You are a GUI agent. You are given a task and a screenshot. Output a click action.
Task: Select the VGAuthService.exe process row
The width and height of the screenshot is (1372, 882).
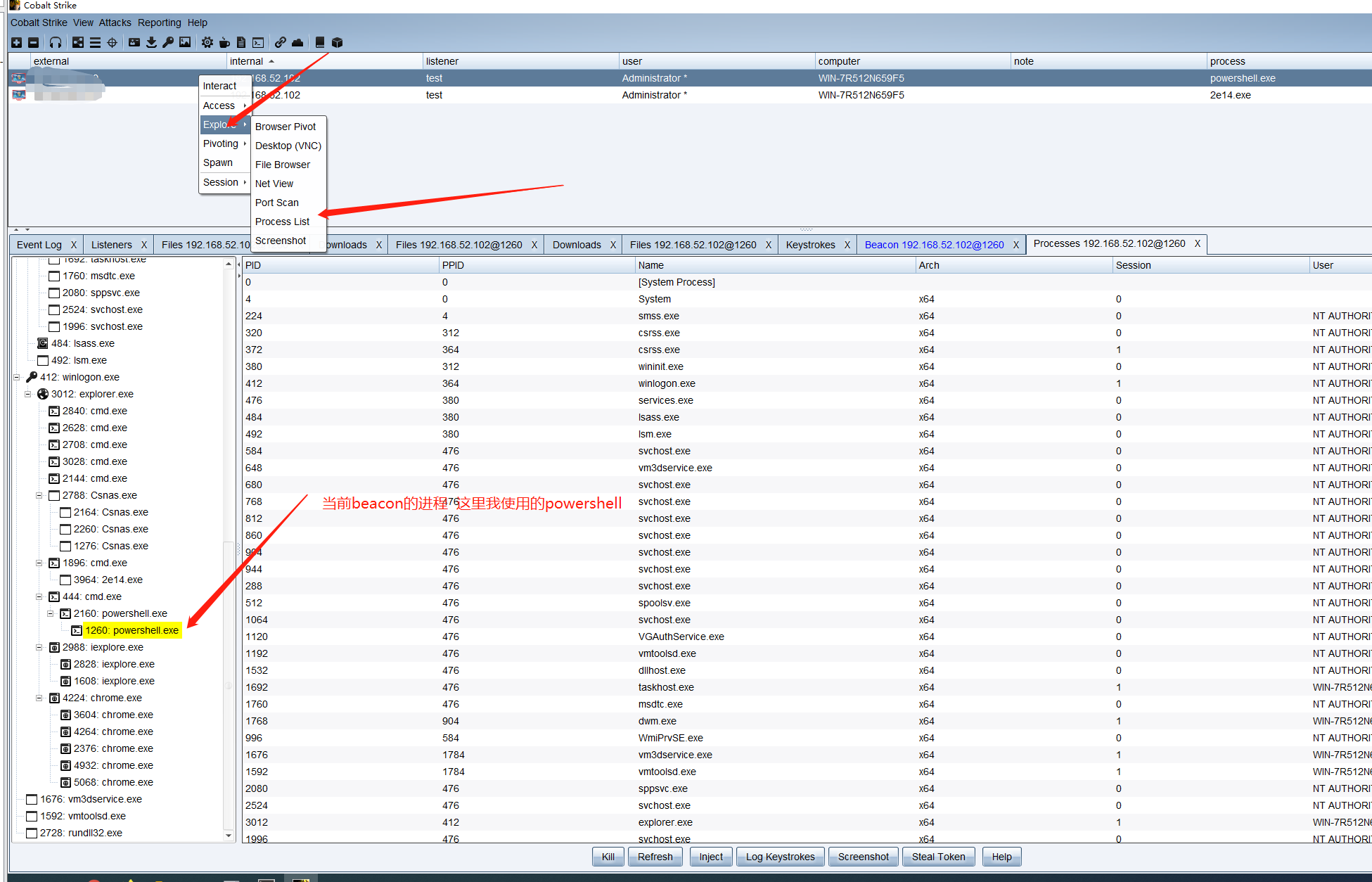tap(807, 637)
